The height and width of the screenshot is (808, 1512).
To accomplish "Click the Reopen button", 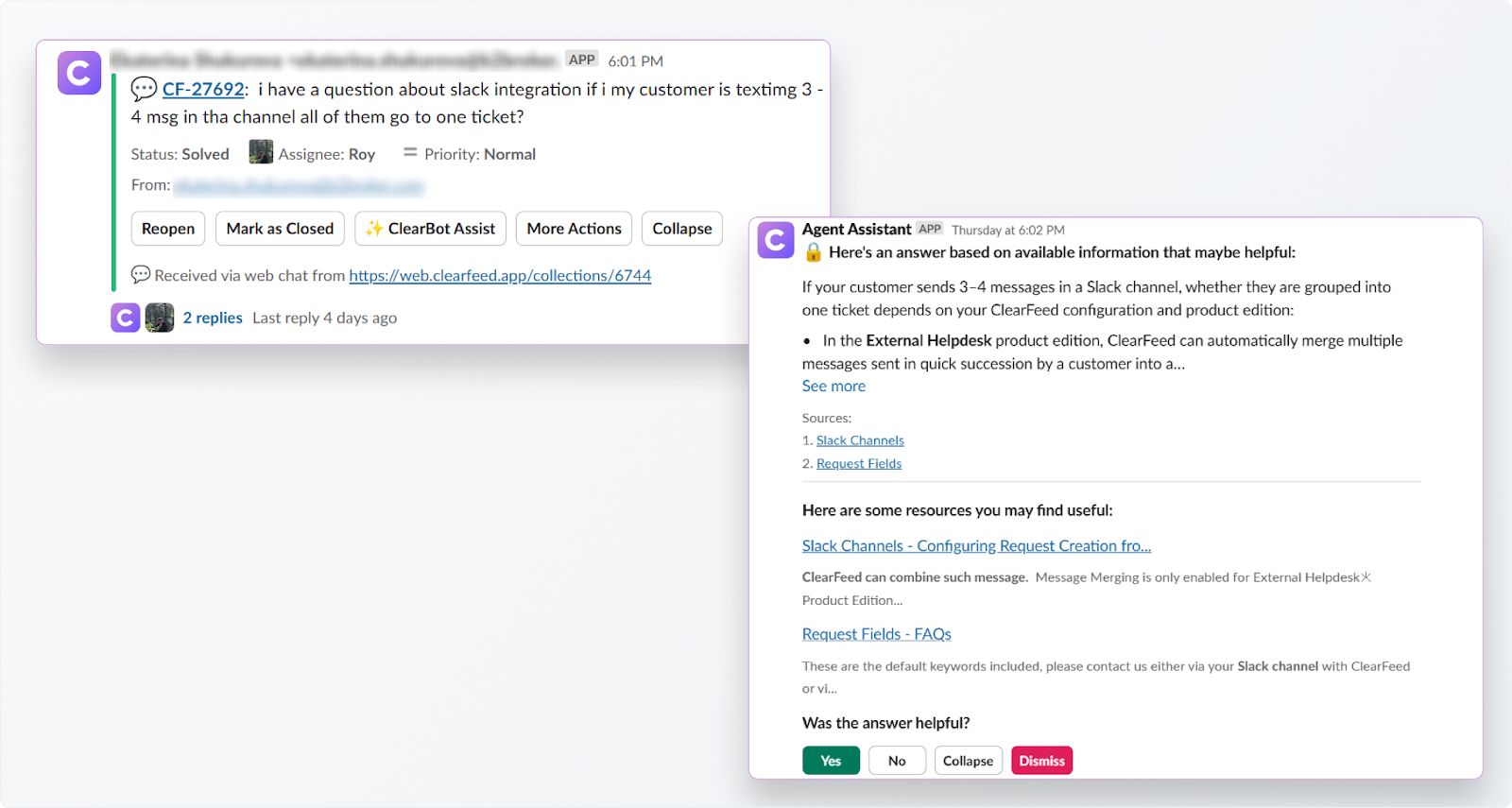I will pyautogui.click(x=168, y=229).
